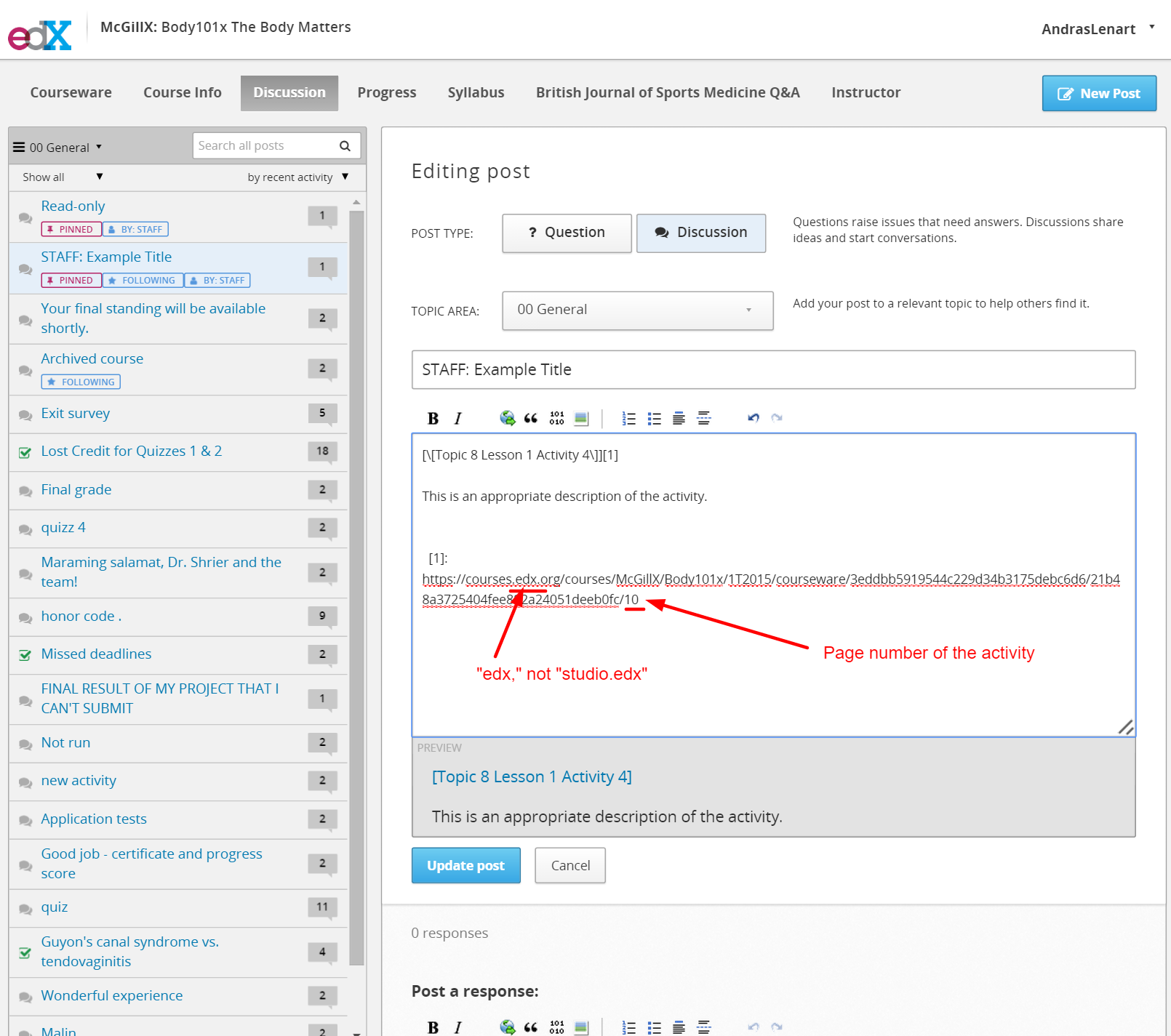Create a bulleted list in post editor

(654, 418)
